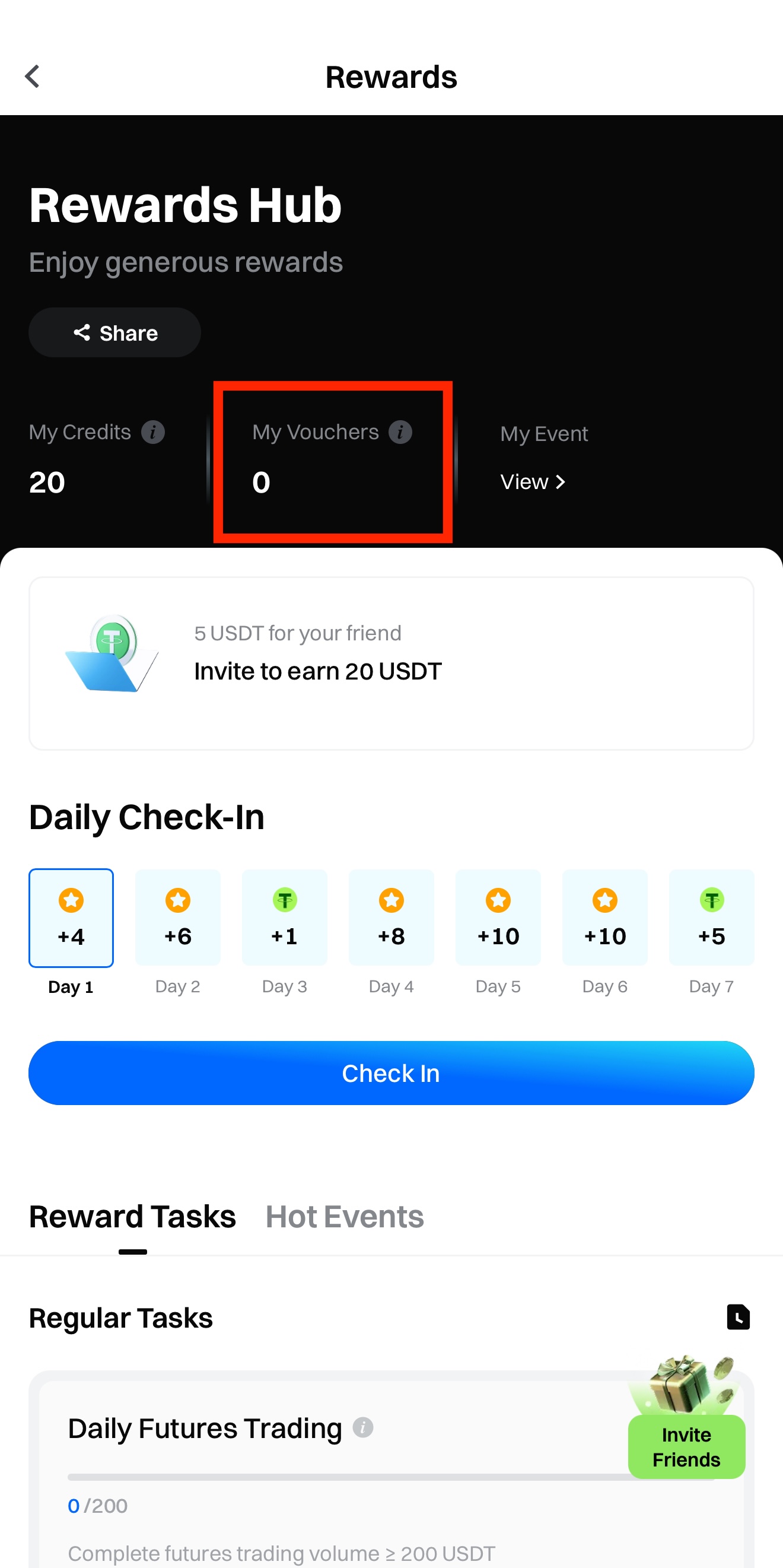Open the My Credits balance
This screenshot has width=783, height=1568.
[47, 483]
